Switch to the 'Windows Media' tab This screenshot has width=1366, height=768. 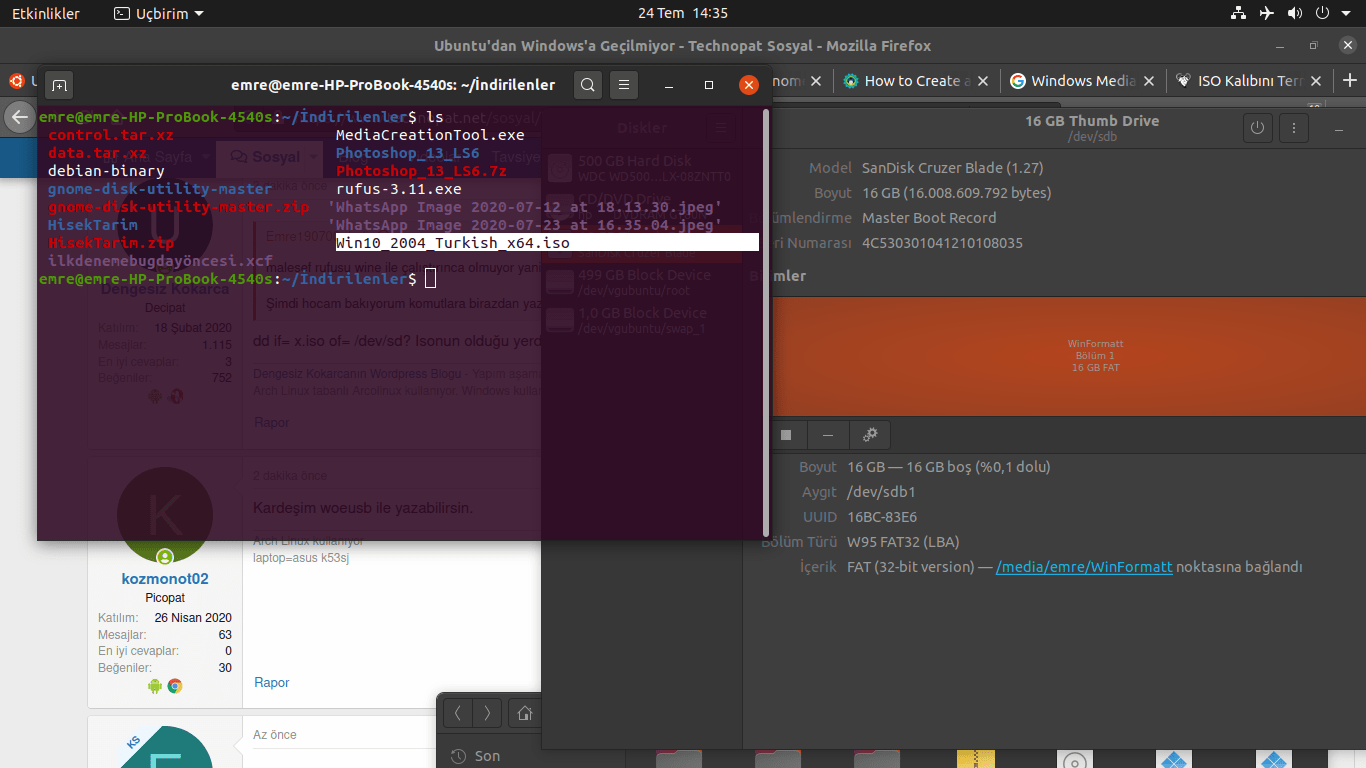[x=1082, y=81]
